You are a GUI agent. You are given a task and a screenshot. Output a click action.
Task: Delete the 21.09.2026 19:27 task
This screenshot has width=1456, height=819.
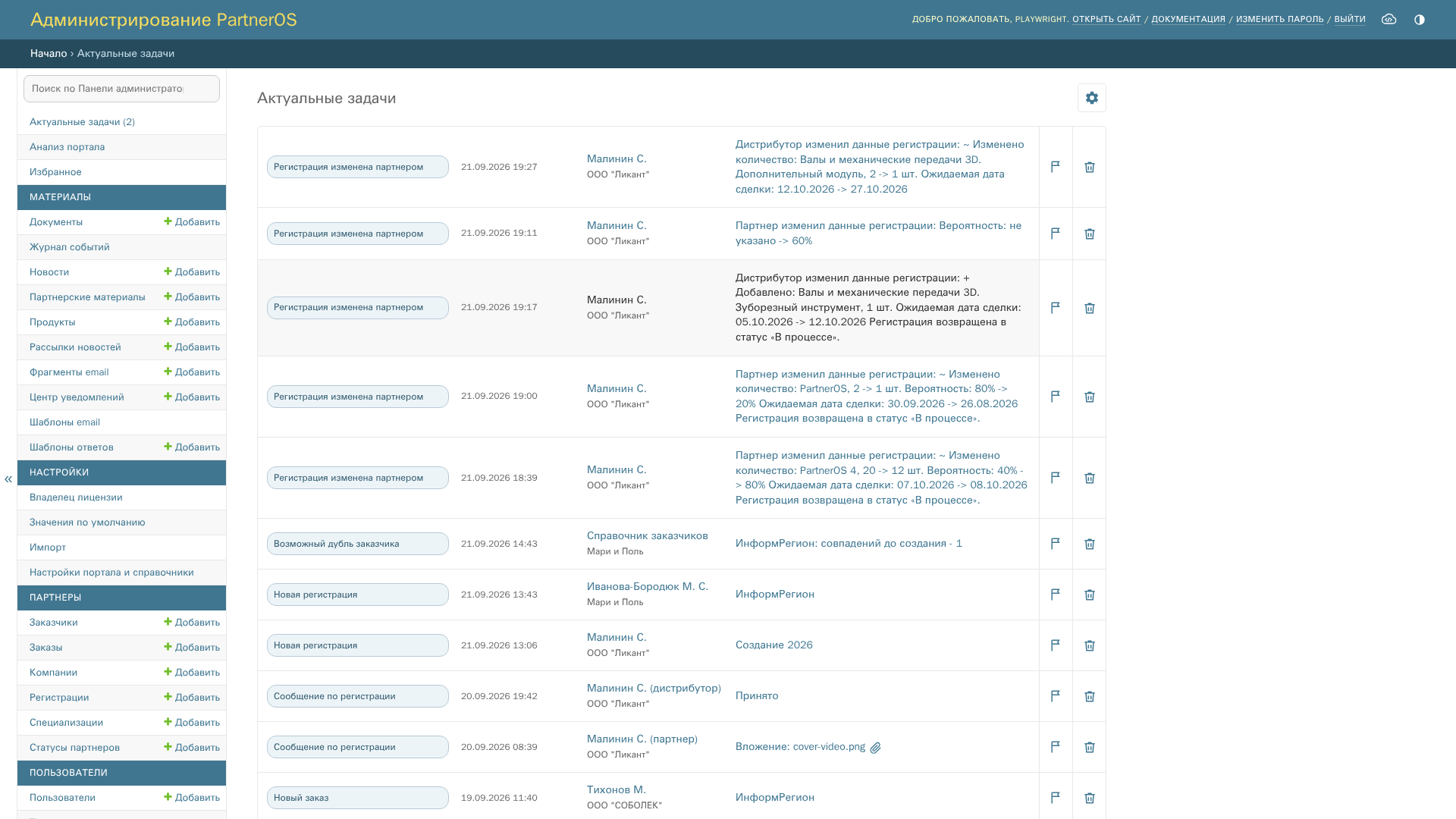[x=1089, y=167]
